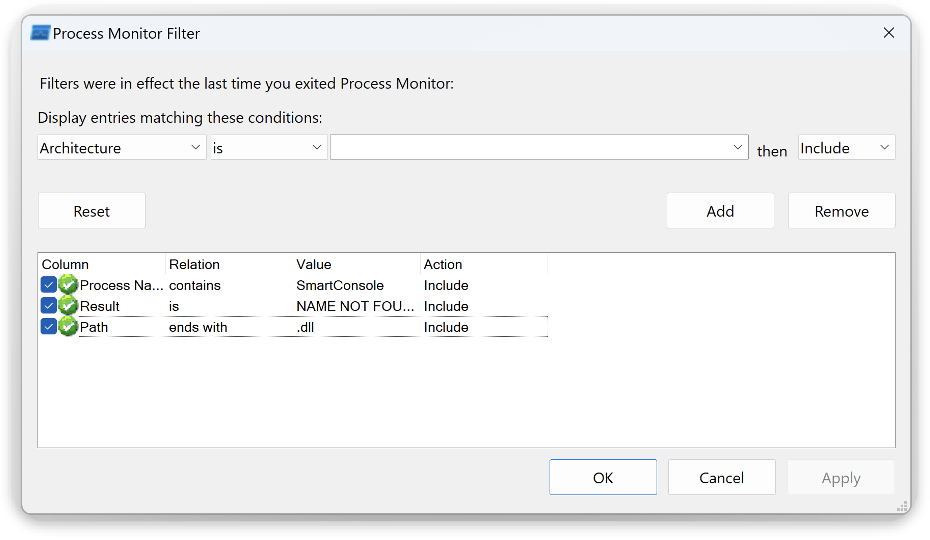Viewport: 930px width, 540px height.
Task: Uncheck the Process Name filter checkbox
Action: [49, 285]
